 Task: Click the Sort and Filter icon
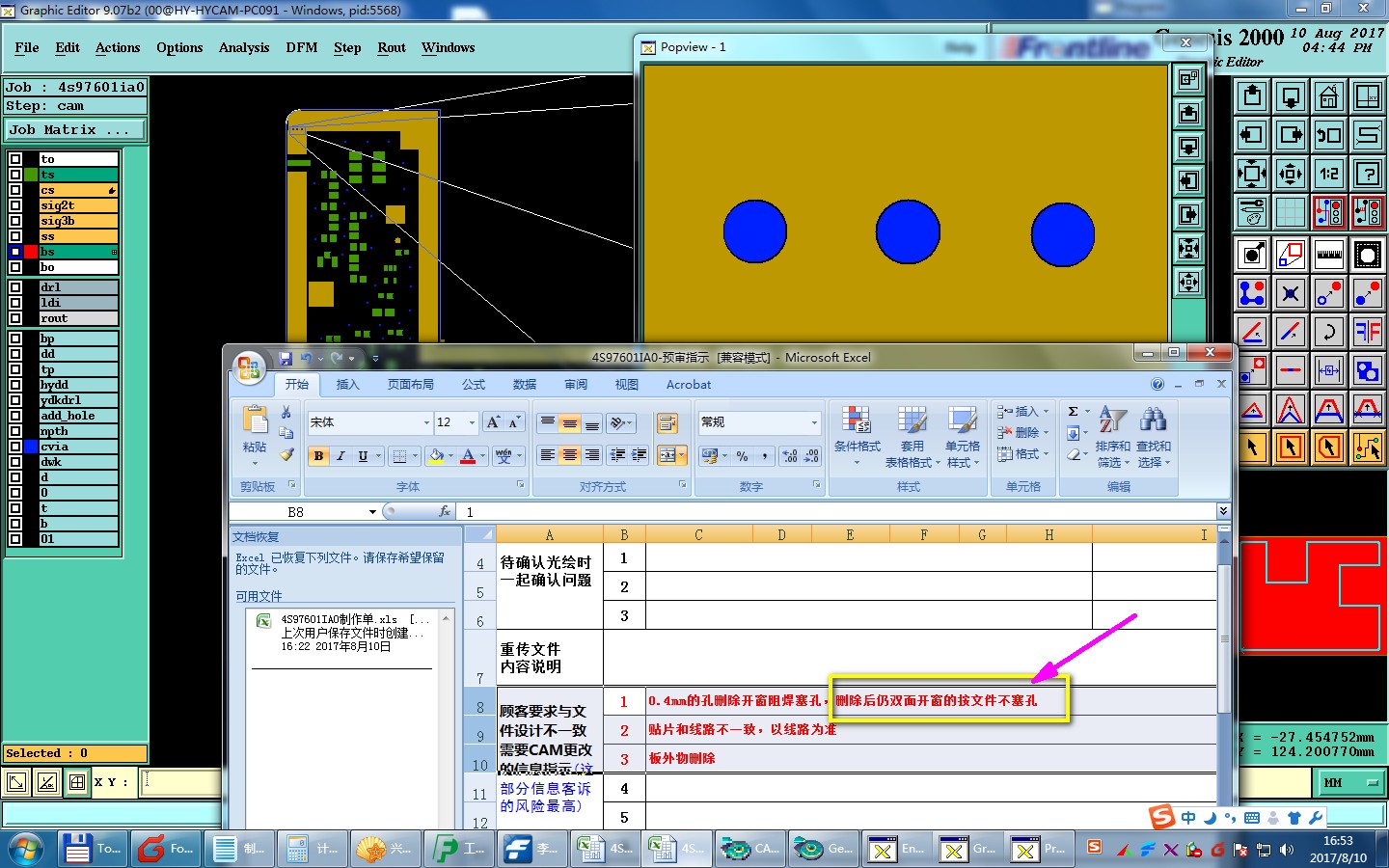[x=1112, y=420]
